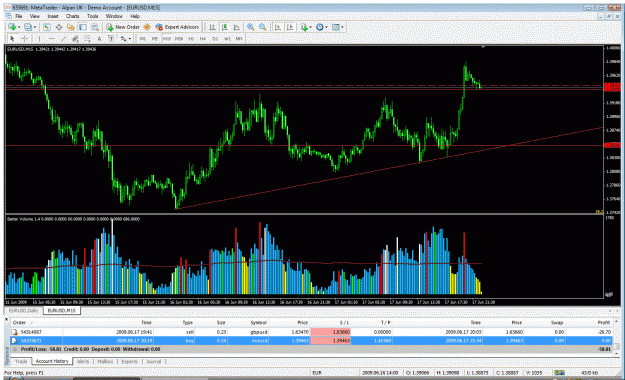Click the Zoom Out magnifier icon
Image resolution: width=625 pixels, height=380 pixels.
(263, 27)
